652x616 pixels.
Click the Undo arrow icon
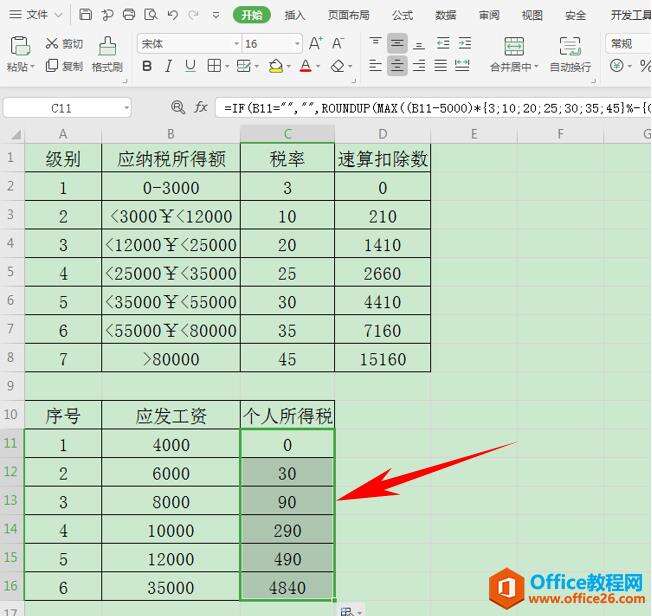click(173, 15)
